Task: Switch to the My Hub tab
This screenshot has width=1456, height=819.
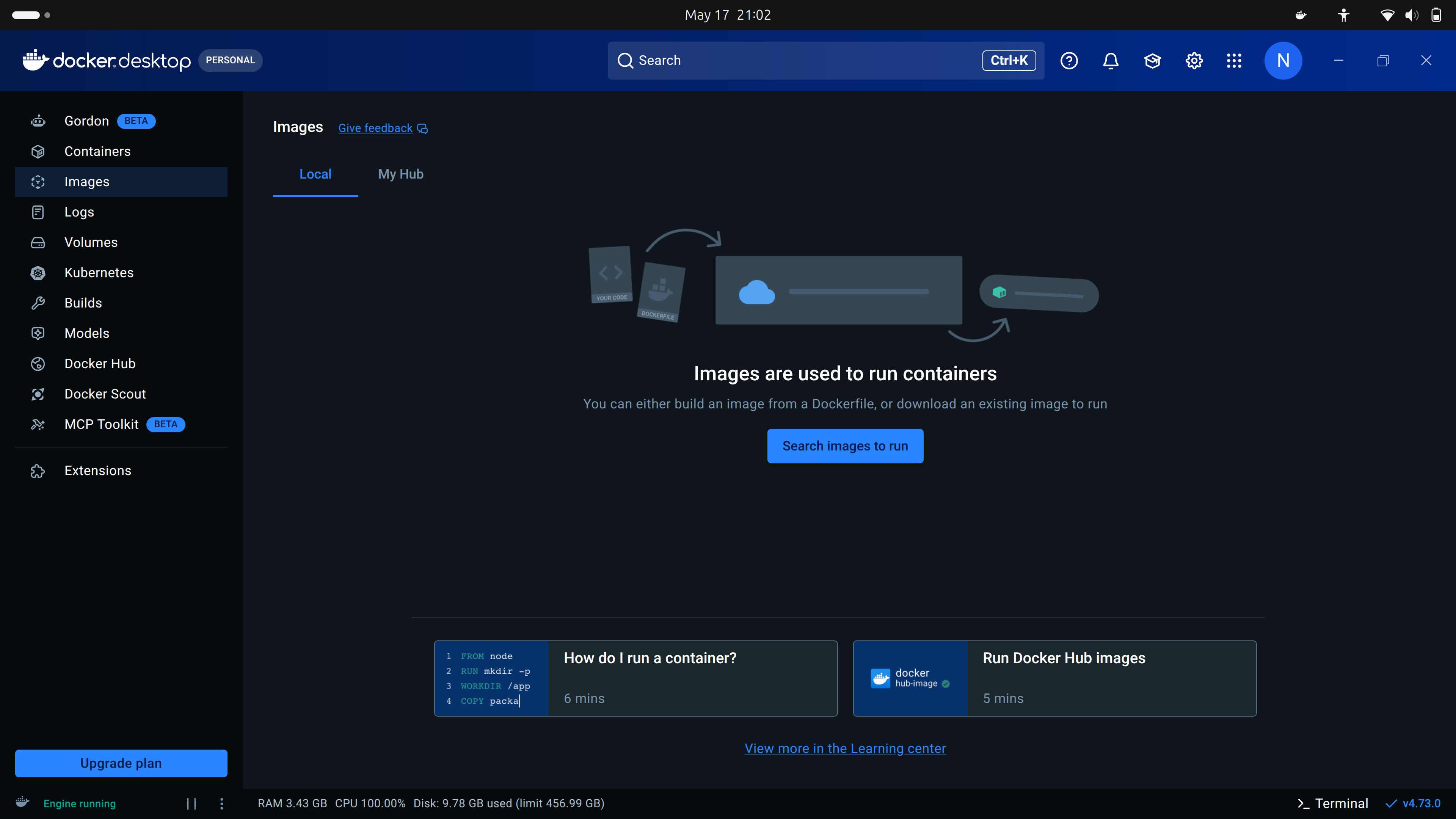Action: pyautogui.click(x=401, y=174)
